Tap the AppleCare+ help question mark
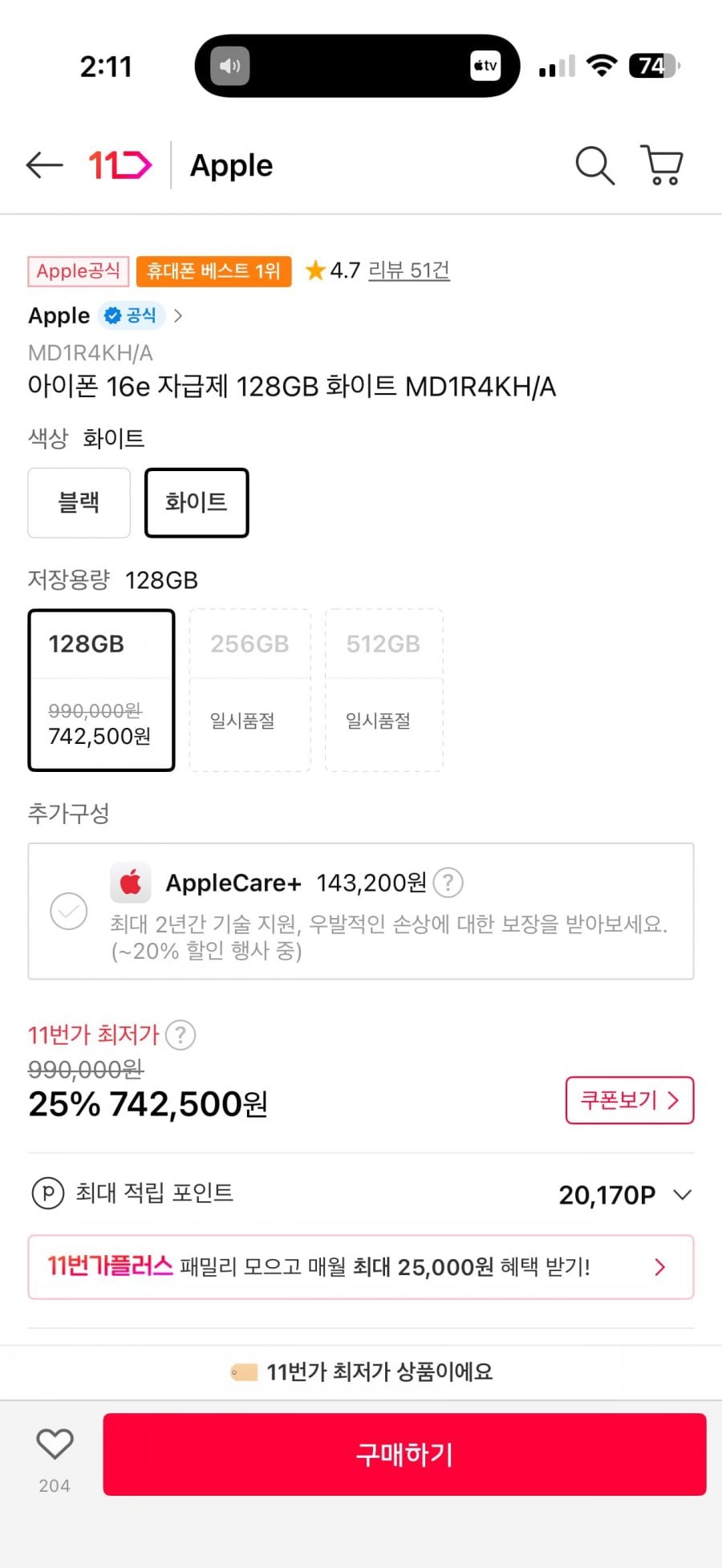The image size is (722, 1568). tap(448, 883)
